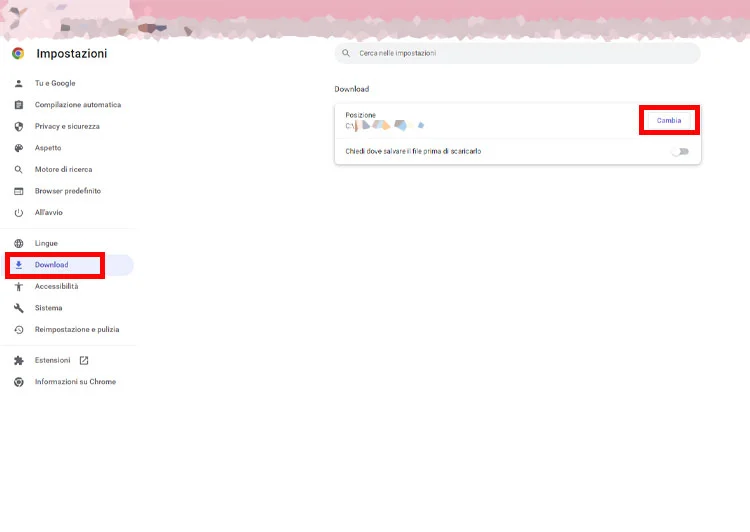Click the 'Cerca nelle impostazioni' search field
The width and height of the screenshot is (750, 532).
[518, 53]
